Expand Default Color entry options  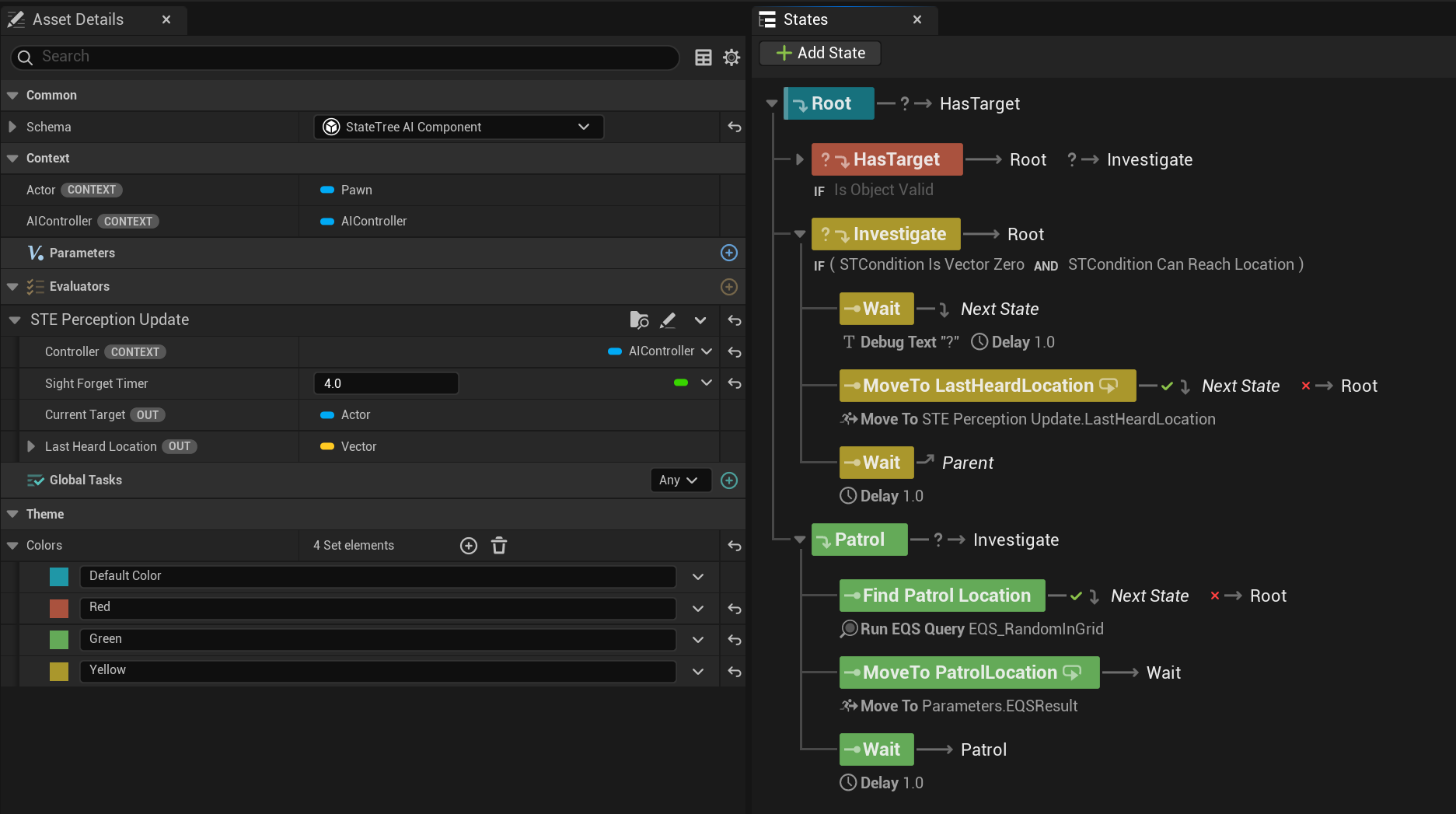coord(698,577)
